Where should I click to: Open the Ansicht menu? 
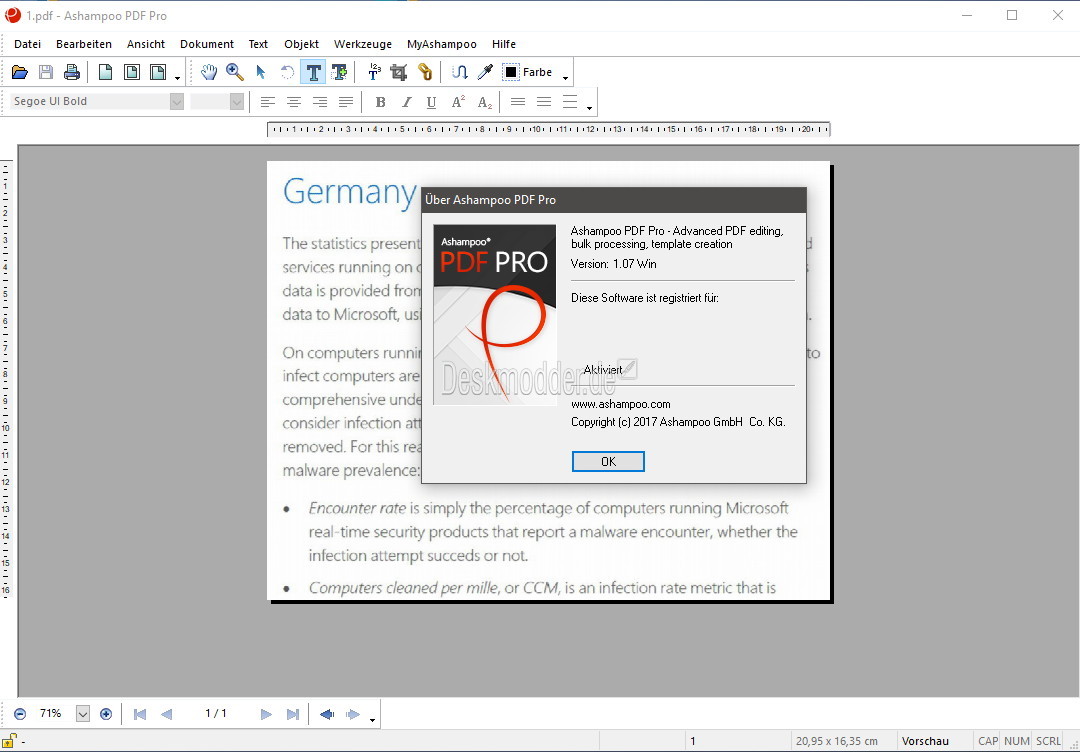[146, 44]
